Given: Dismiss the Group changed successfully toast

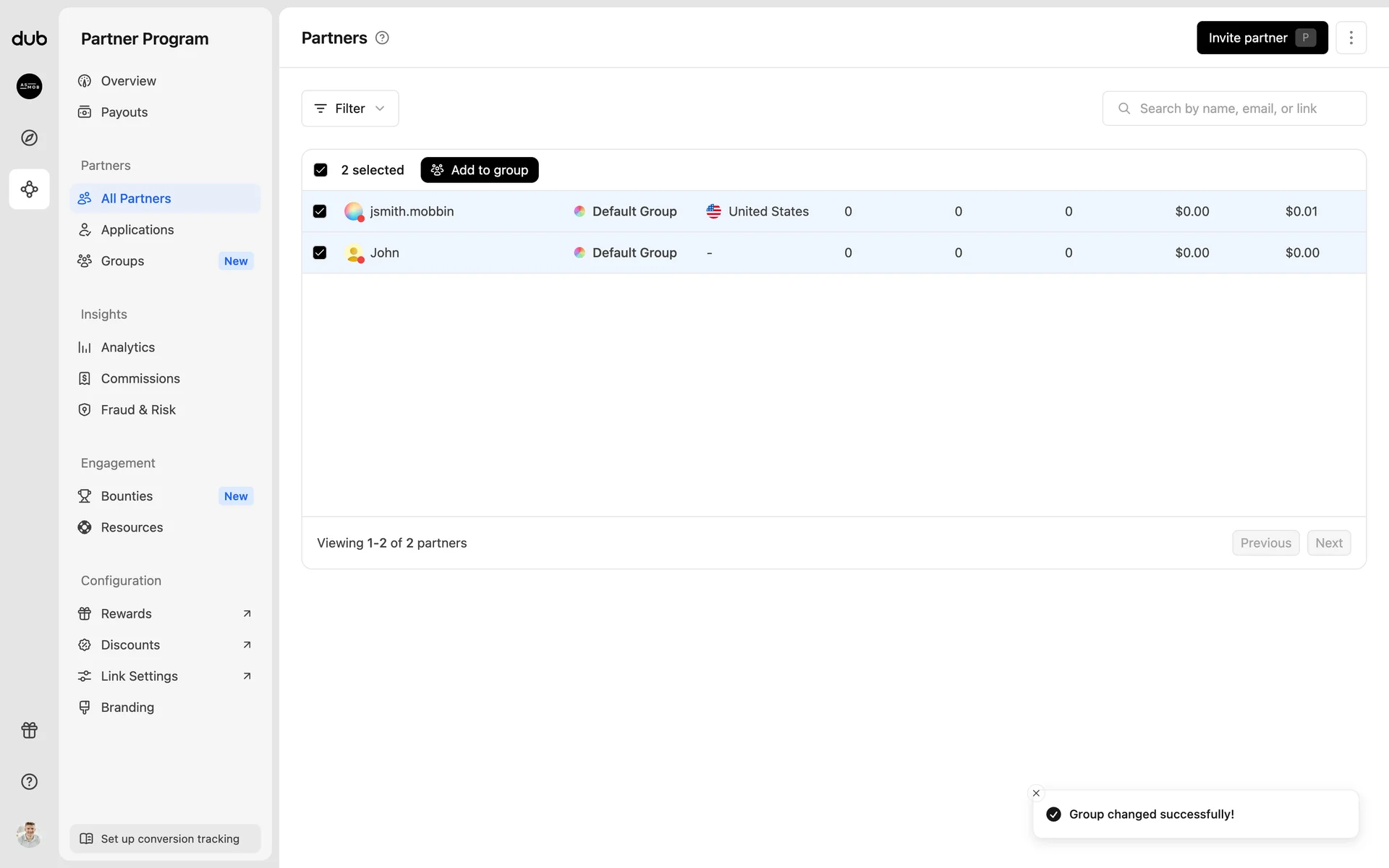Looking at the screenshot, I should click(x=1036, y=793).
